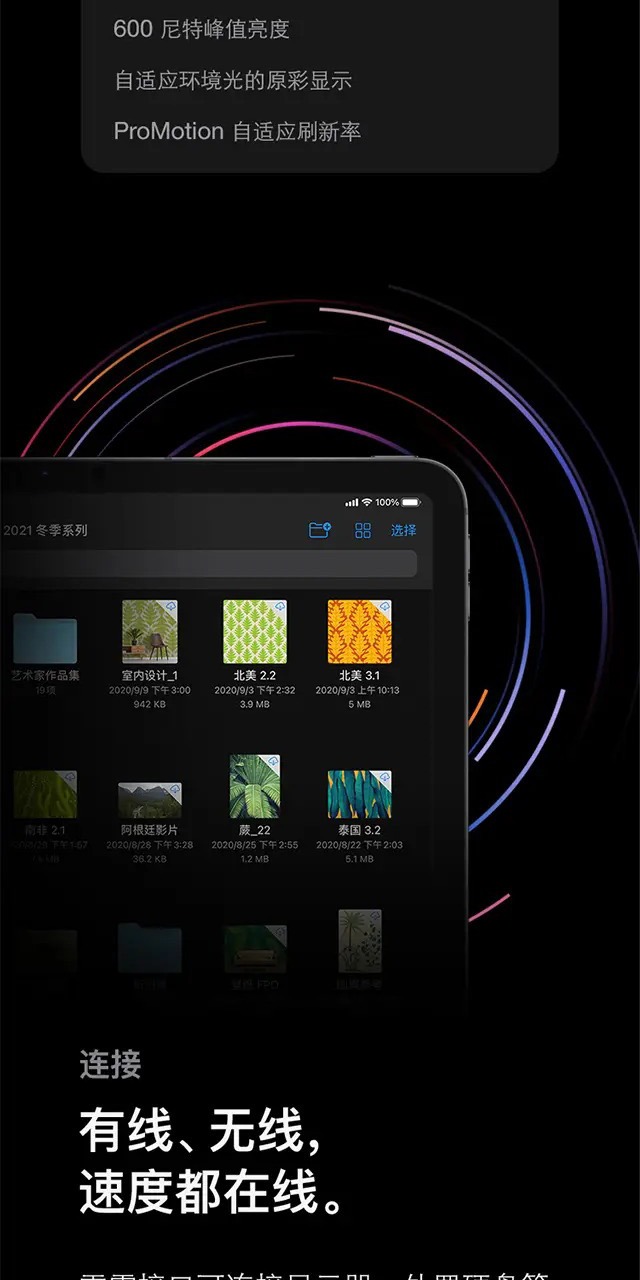
Task: Click the cellular signal bars icon
Action: click(351, 502)
